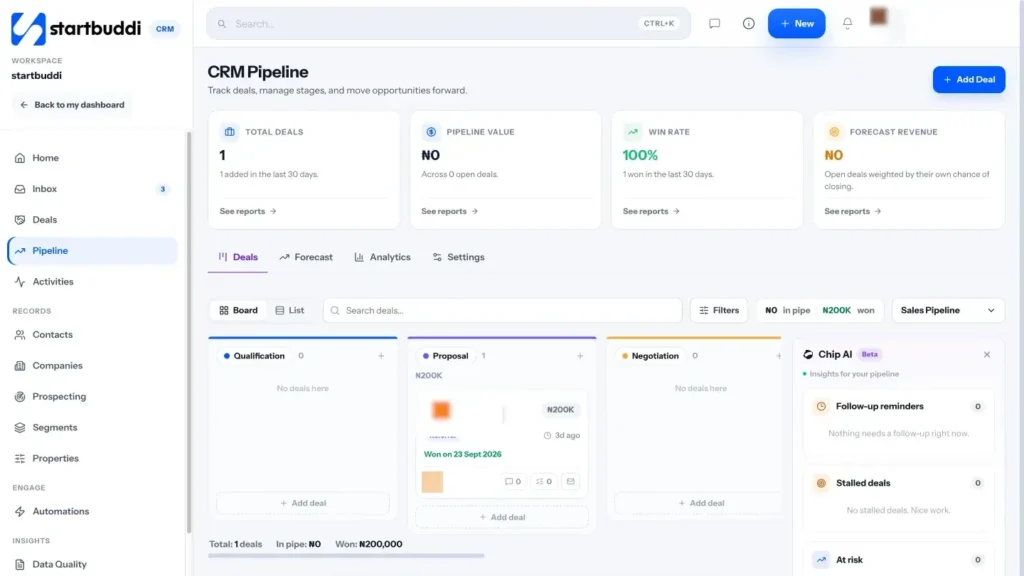Click the deal card email icon
The image size is (1024, 576).
(571, 482)
